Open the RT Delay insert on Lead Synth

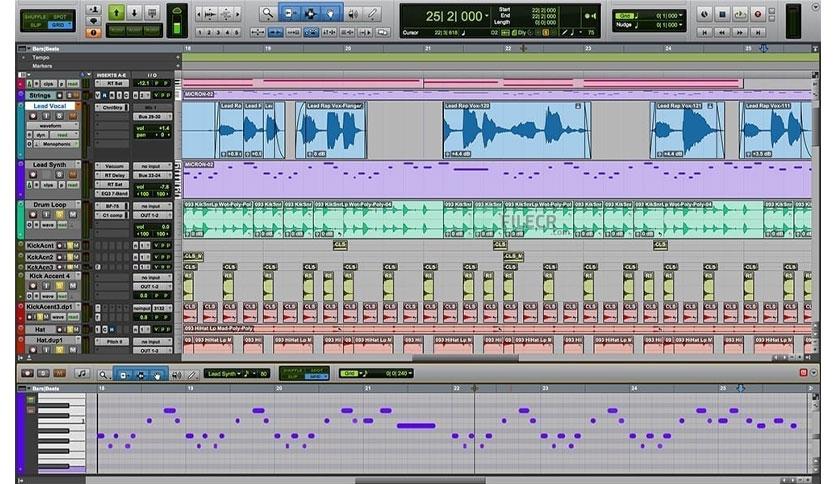click(x=114, y=175)
